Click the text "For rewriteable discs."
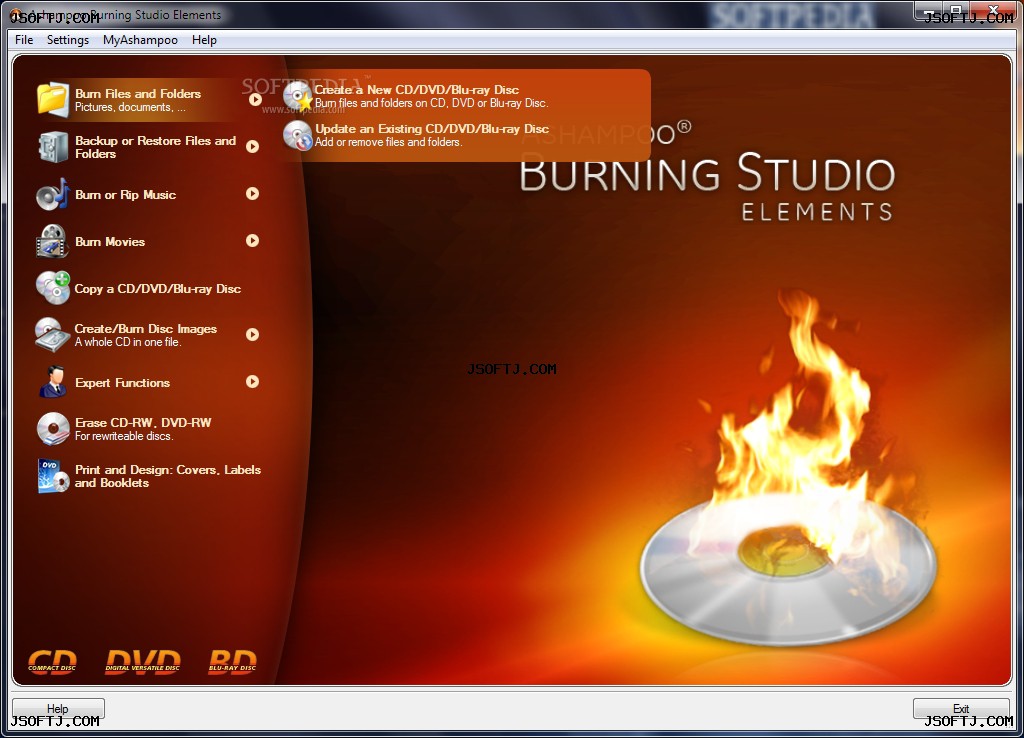 [124, 436]
